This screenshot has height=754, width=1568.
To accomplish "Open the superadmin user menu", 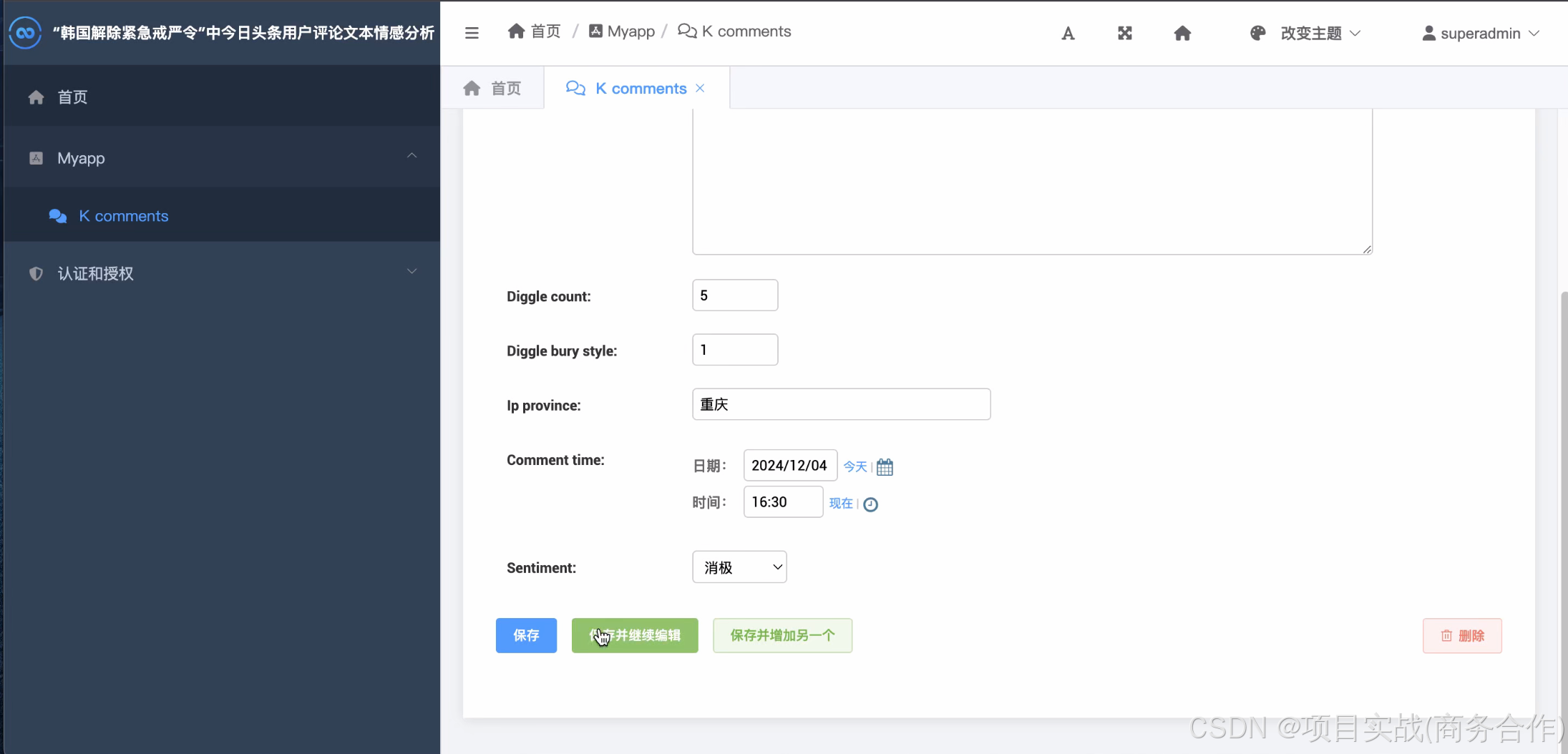I will [1480, 34].
